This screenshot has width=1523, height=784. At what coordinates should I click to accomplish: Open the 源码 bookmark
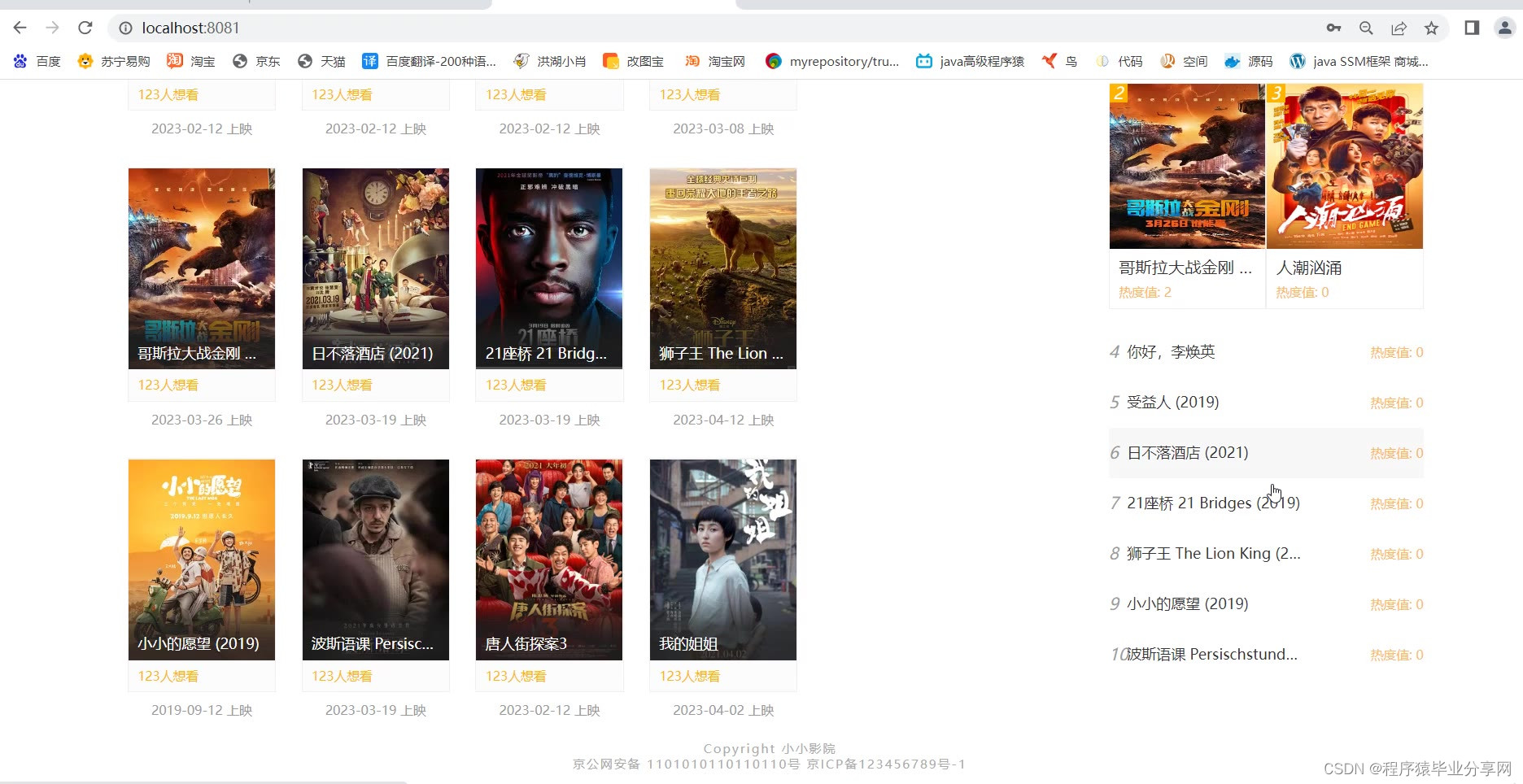(x=1249, y=61)
